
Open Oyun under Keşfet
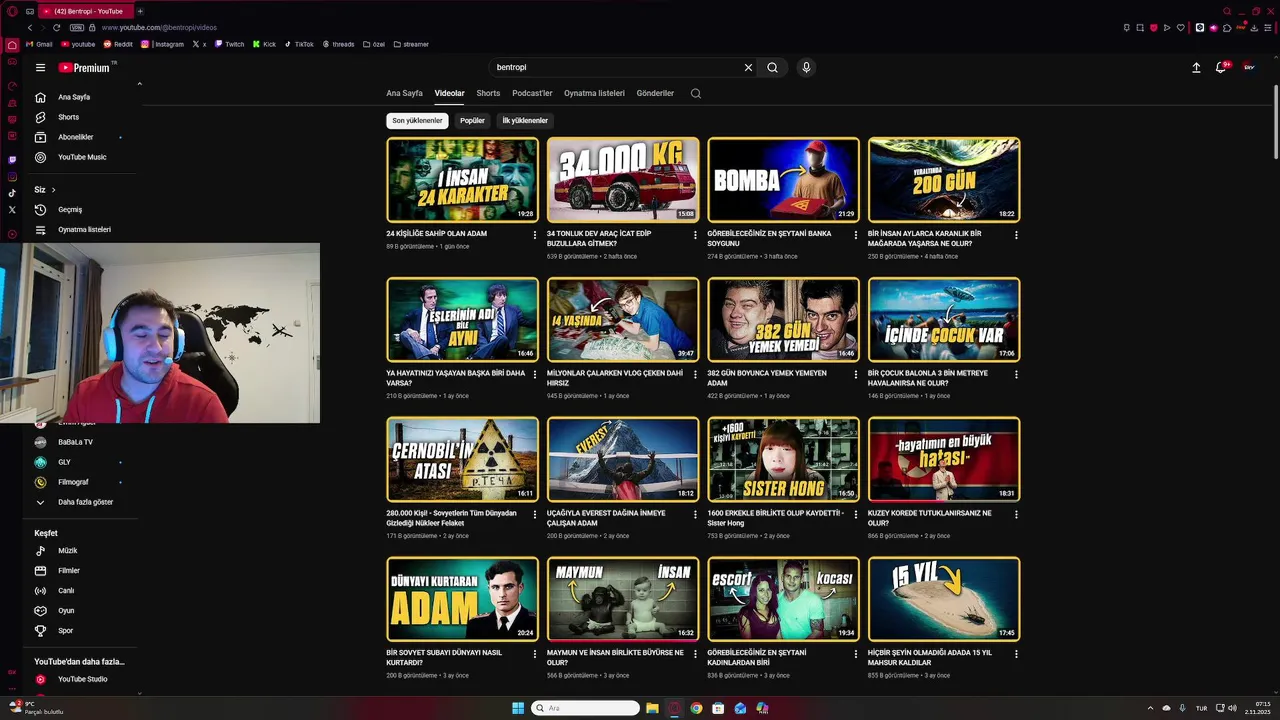click(x=66, y=611)
